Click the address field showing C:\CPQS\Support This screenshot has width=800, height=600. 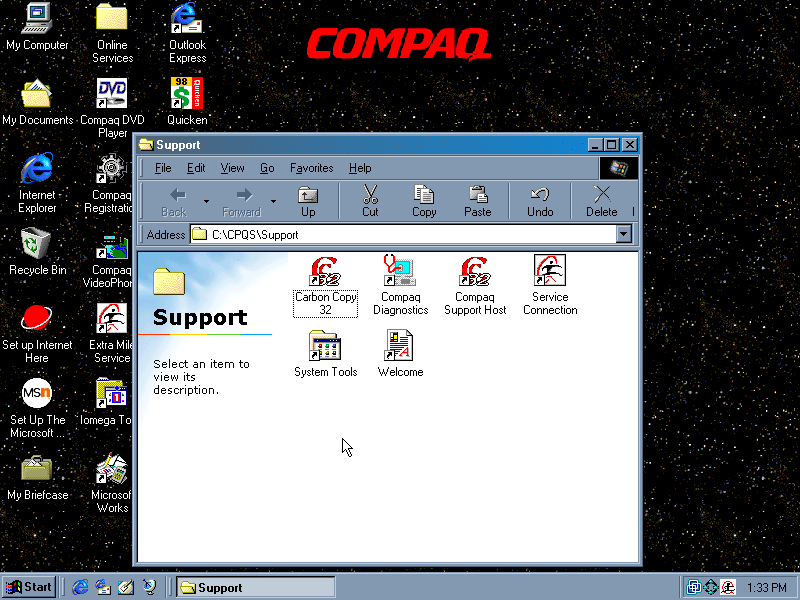tap(403, 235)
